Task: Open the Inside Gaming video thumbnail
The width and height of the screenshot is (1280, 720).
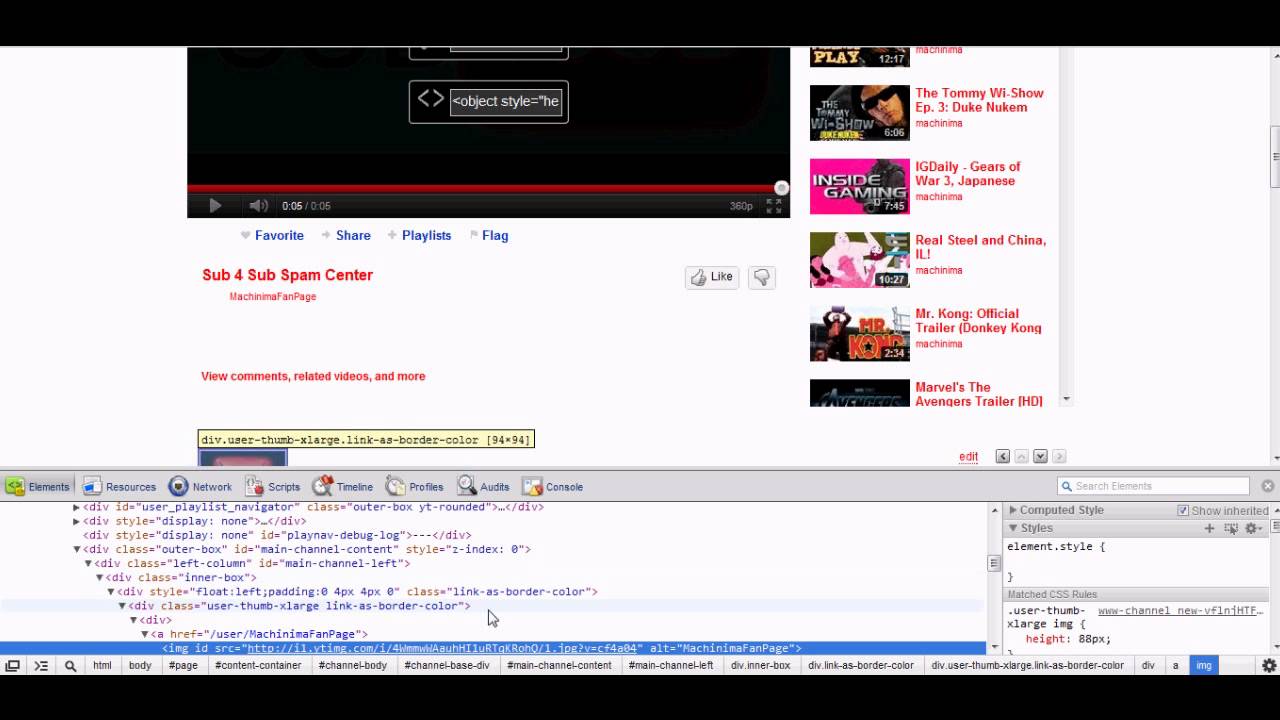Action: 859,187
